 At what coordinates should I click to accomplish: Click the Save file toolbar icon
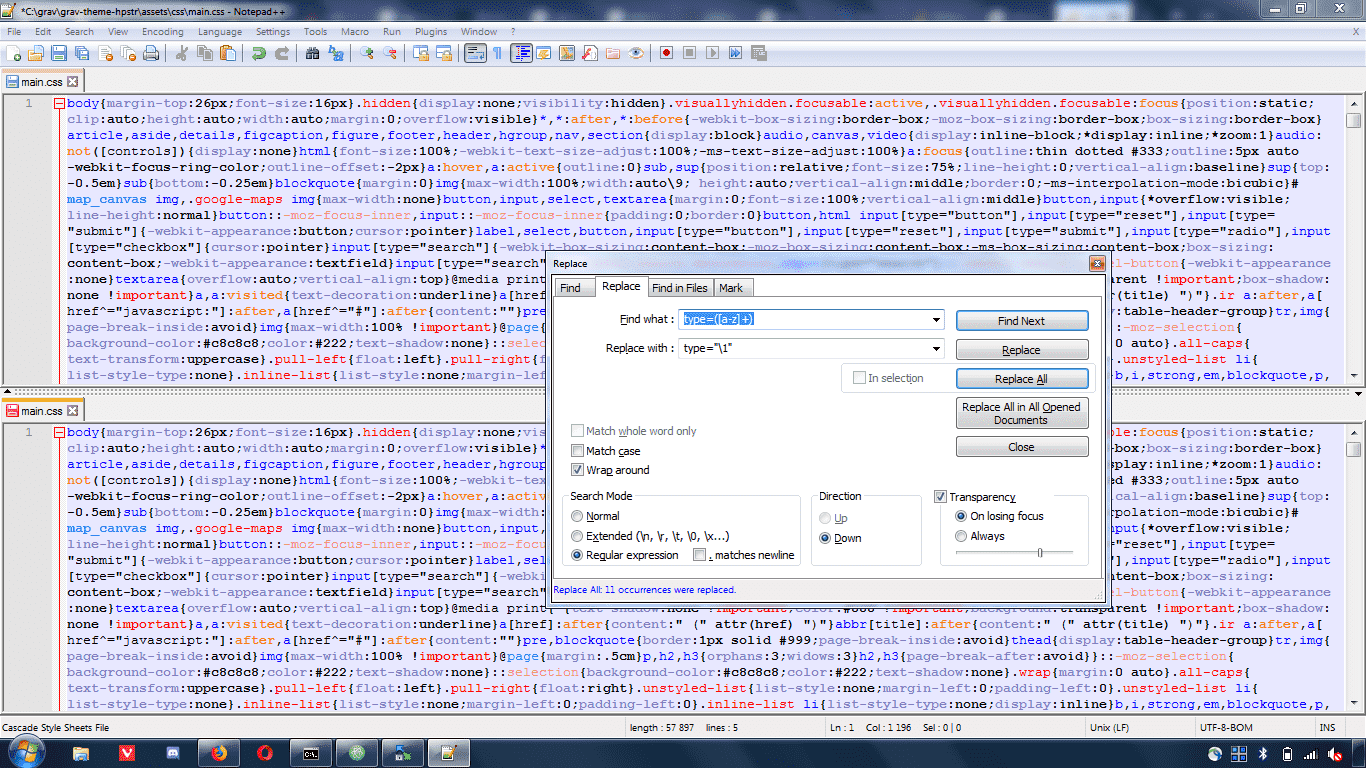58,53
